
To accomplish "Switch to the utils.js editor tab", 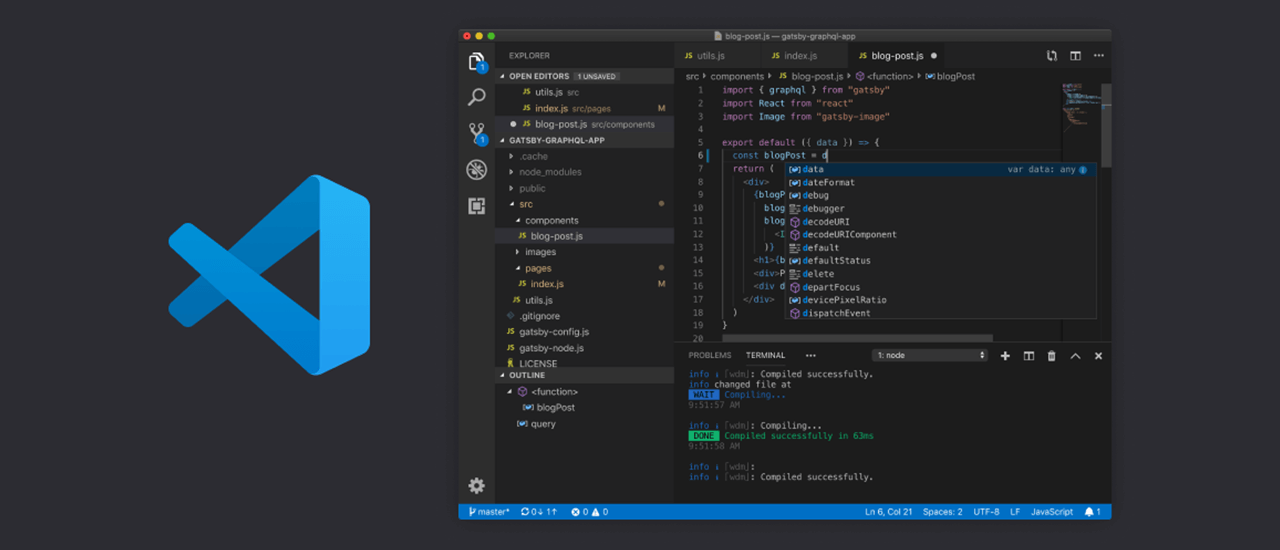I will (710, 56).
